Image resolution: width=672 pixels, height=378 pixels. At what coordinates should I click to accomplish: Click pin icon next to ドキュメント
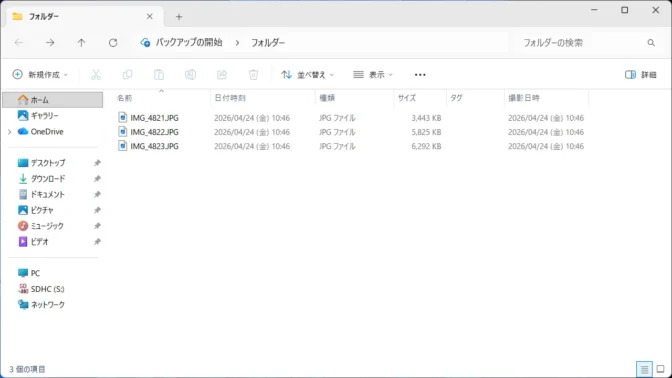click(x=97, y=195)
